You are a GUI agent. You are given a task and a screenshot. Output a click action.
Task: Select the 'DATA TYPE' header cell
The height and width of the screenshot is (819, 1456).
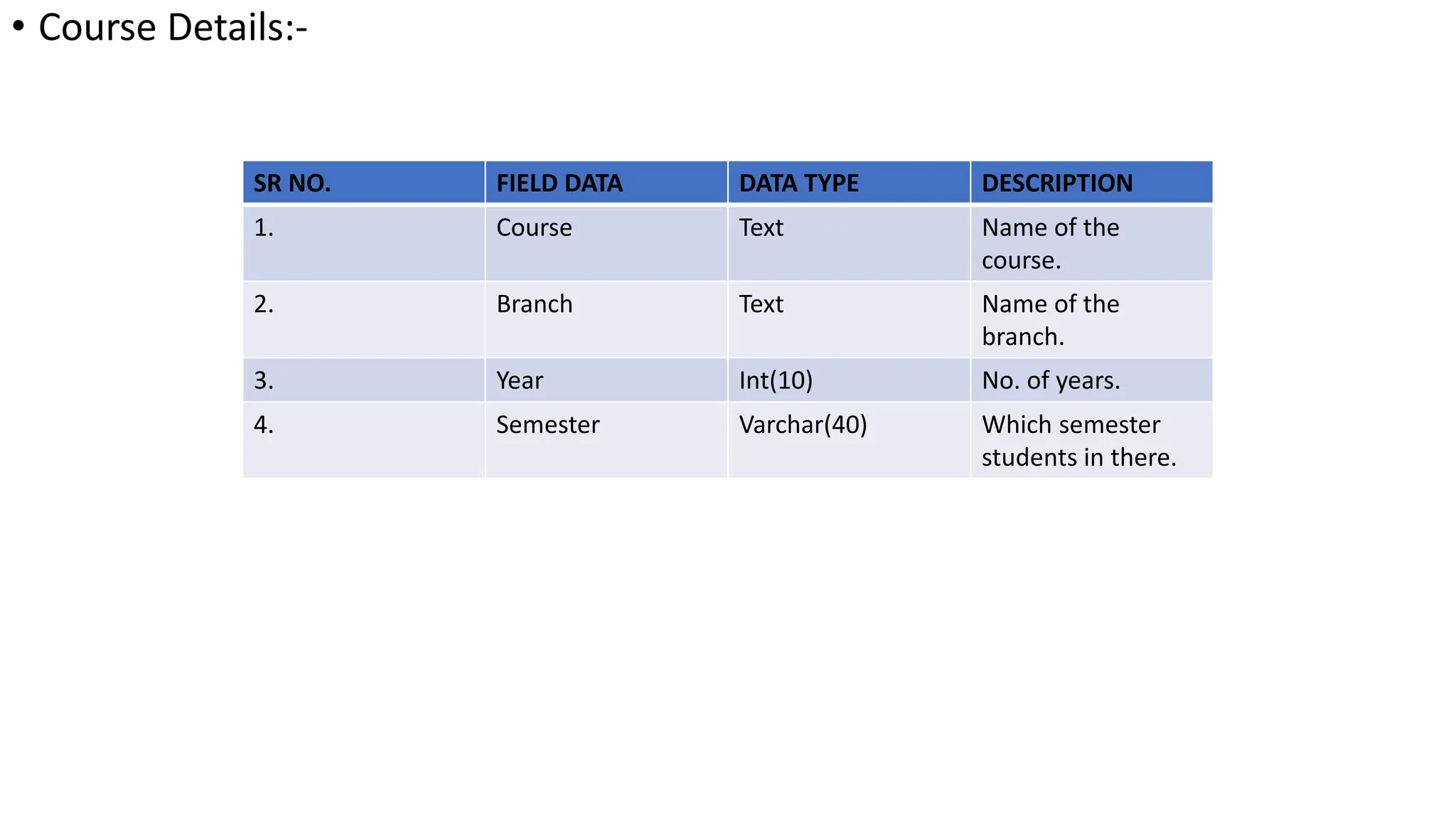[x=849, y=183]
